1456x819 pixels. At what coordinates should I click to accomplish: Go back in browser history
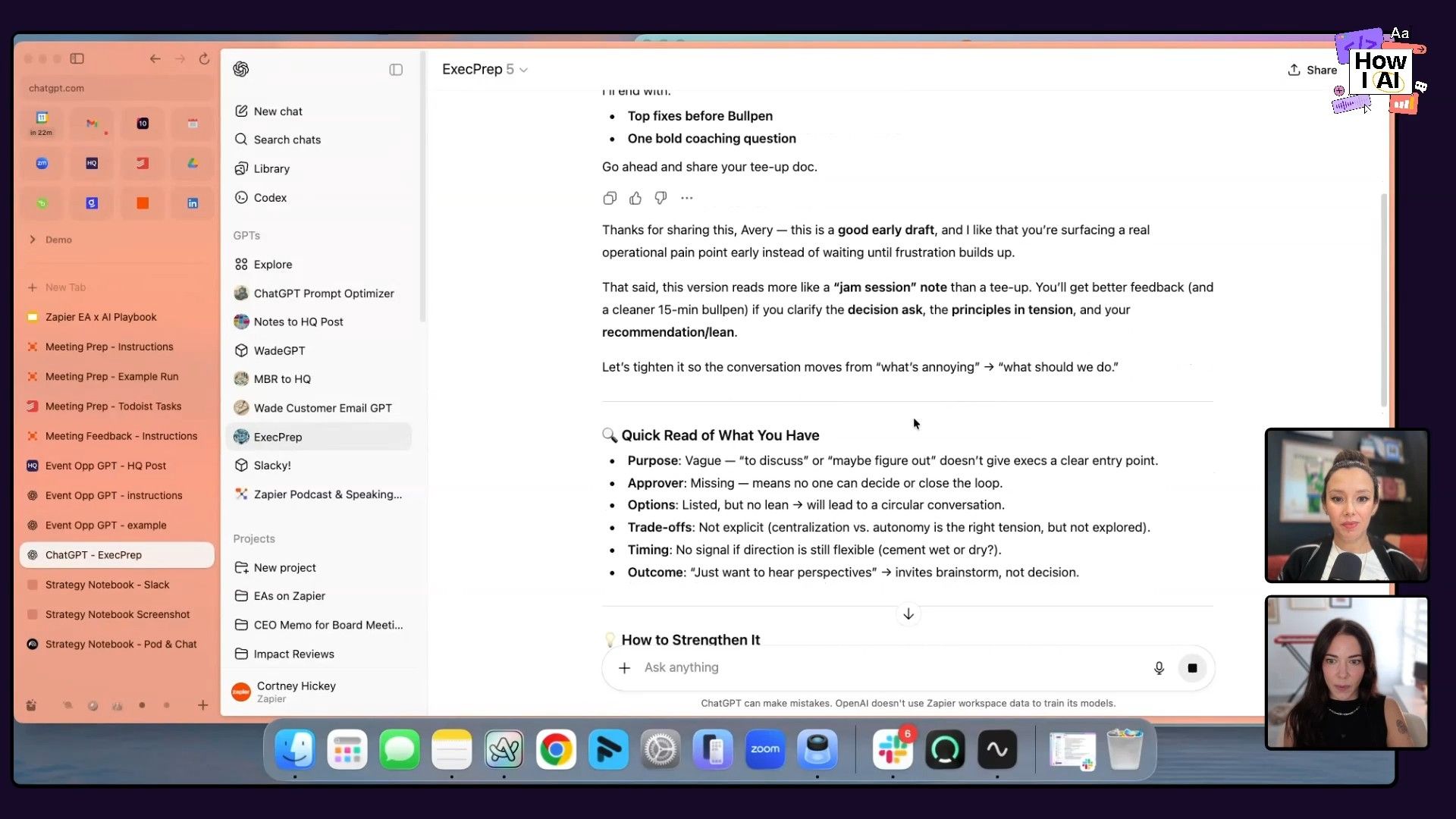point(155,58)
